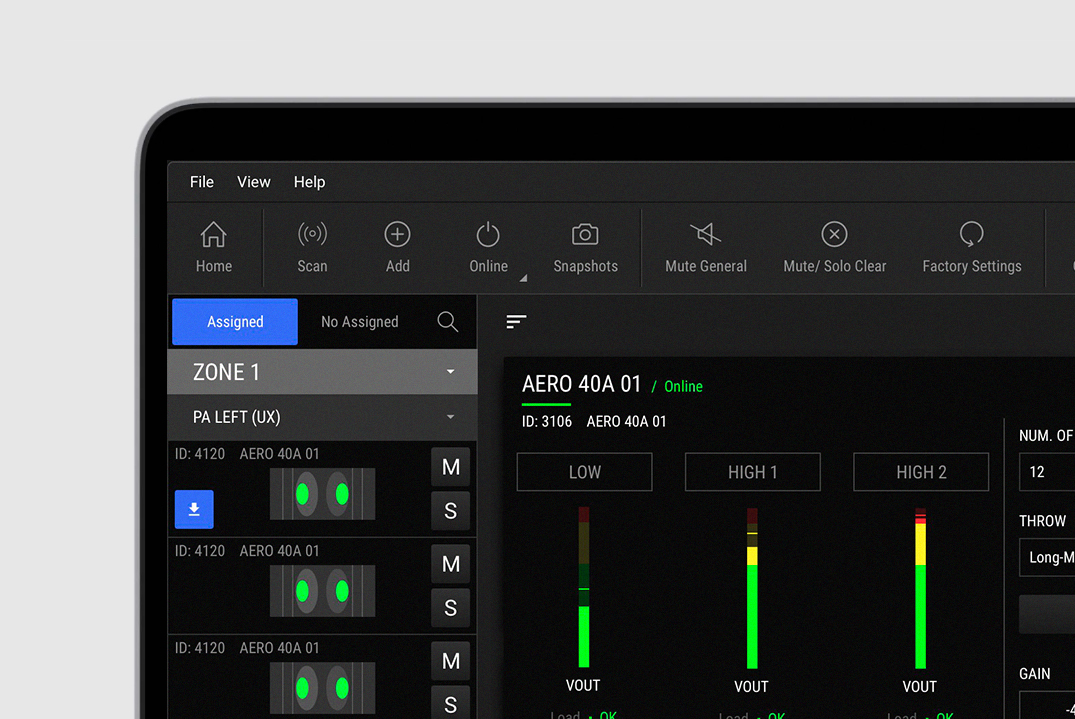Open Snapshots camera icon
Image resolution: width=1075 pixels, height=719 pixels.
(x=585, y=235)
